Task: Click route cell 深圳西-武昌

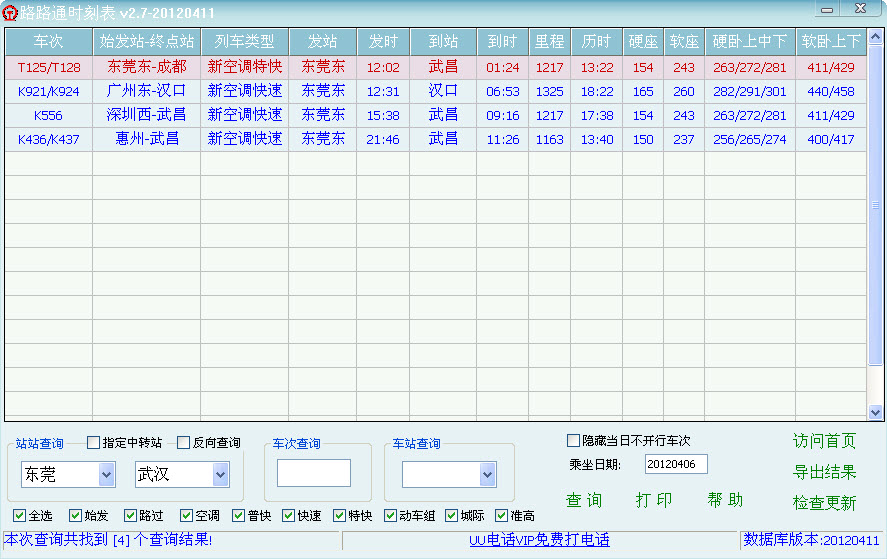Action: 146,115
